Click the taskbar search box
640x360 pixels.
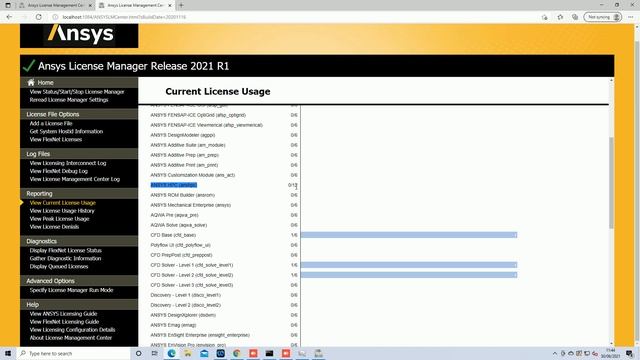click(74, 353)
